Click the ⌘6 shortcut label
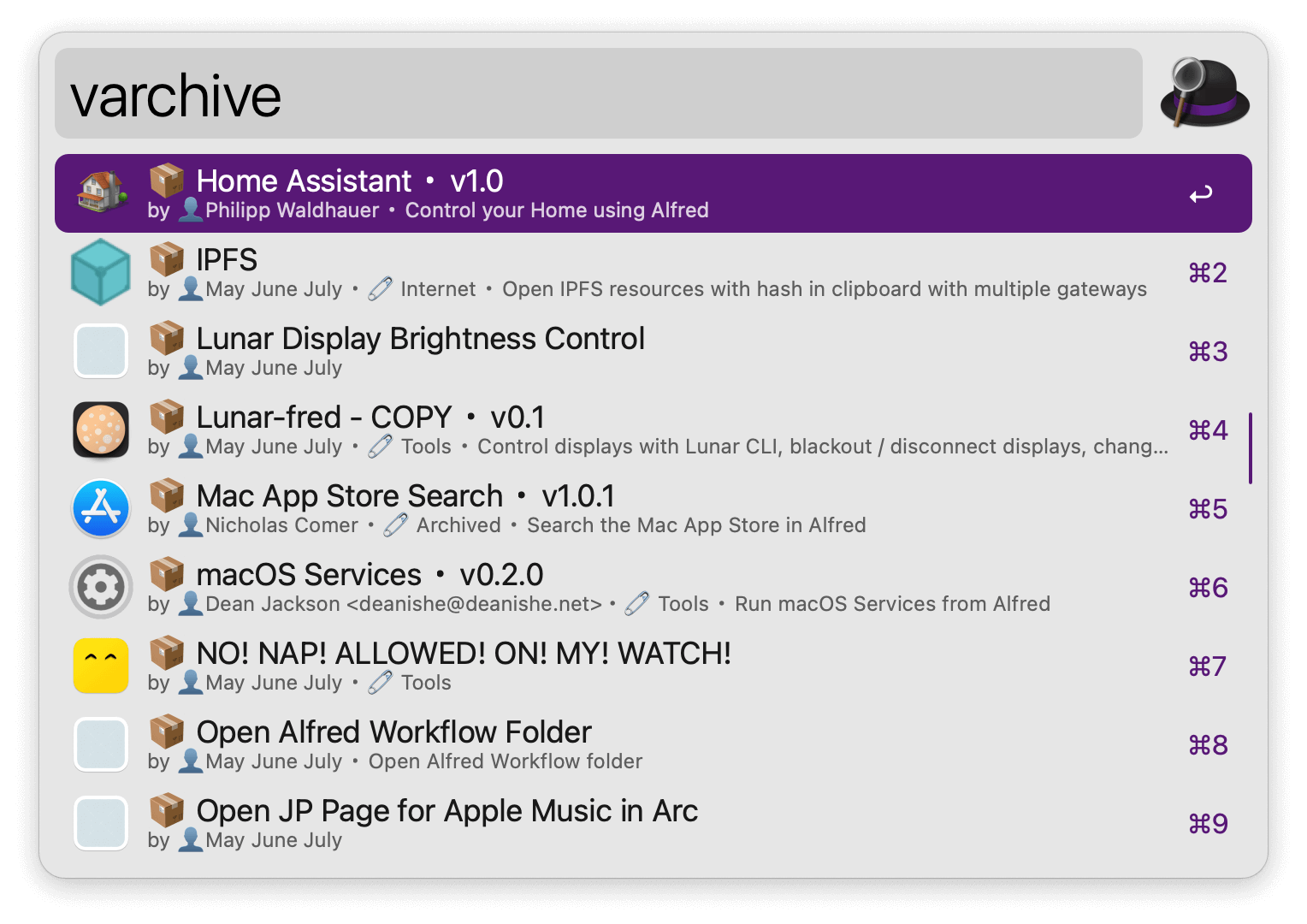The image size is (1307, 924). point(1208,588)
